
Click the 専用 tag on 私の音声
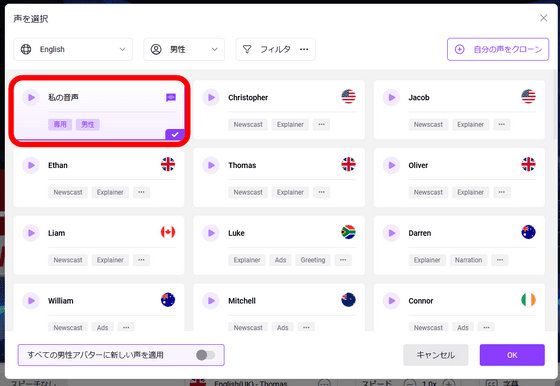[60, 124]
